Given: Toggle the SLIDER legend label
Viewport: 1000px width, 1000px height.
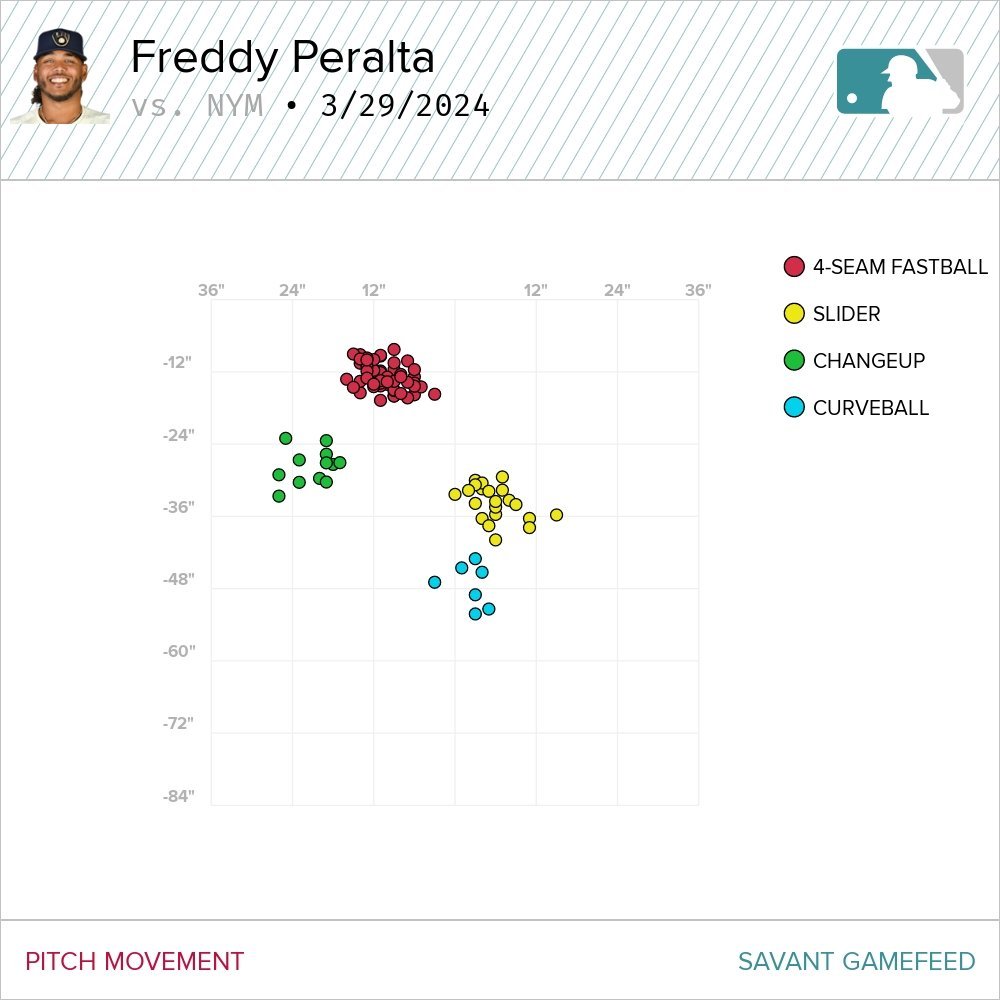Looking at the screenshot, I should [846, 314].
